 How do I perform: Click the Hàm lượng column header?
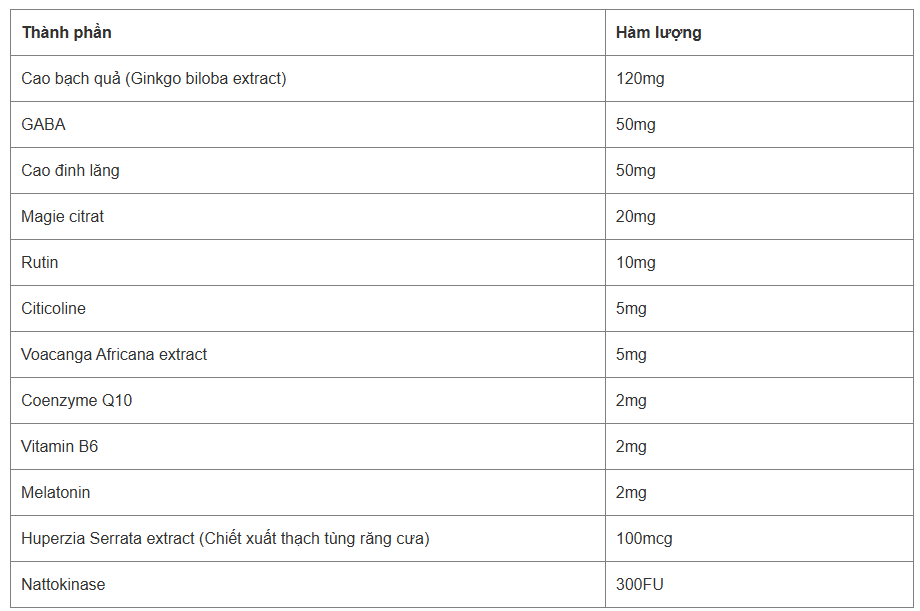click(x=659, y=33)
